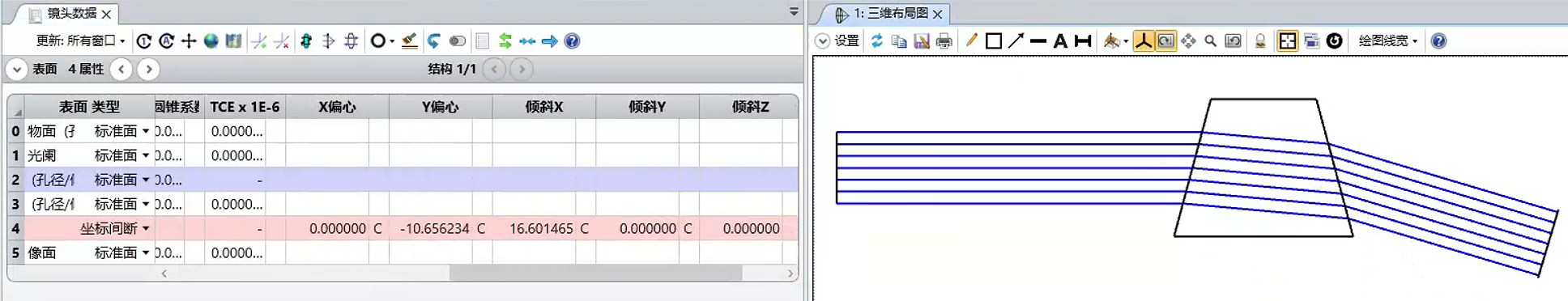The height and width of the screenshot is (301, 1568).
Task: Open the 绘图线宽 line width dropdown
Action: point(1387,40)
